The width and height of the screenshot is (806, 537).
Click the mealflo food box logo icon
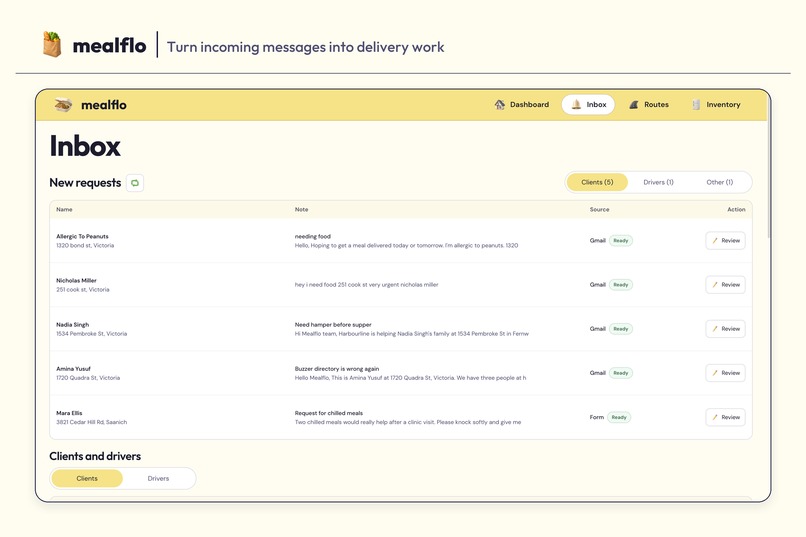(x=63, y=105)
